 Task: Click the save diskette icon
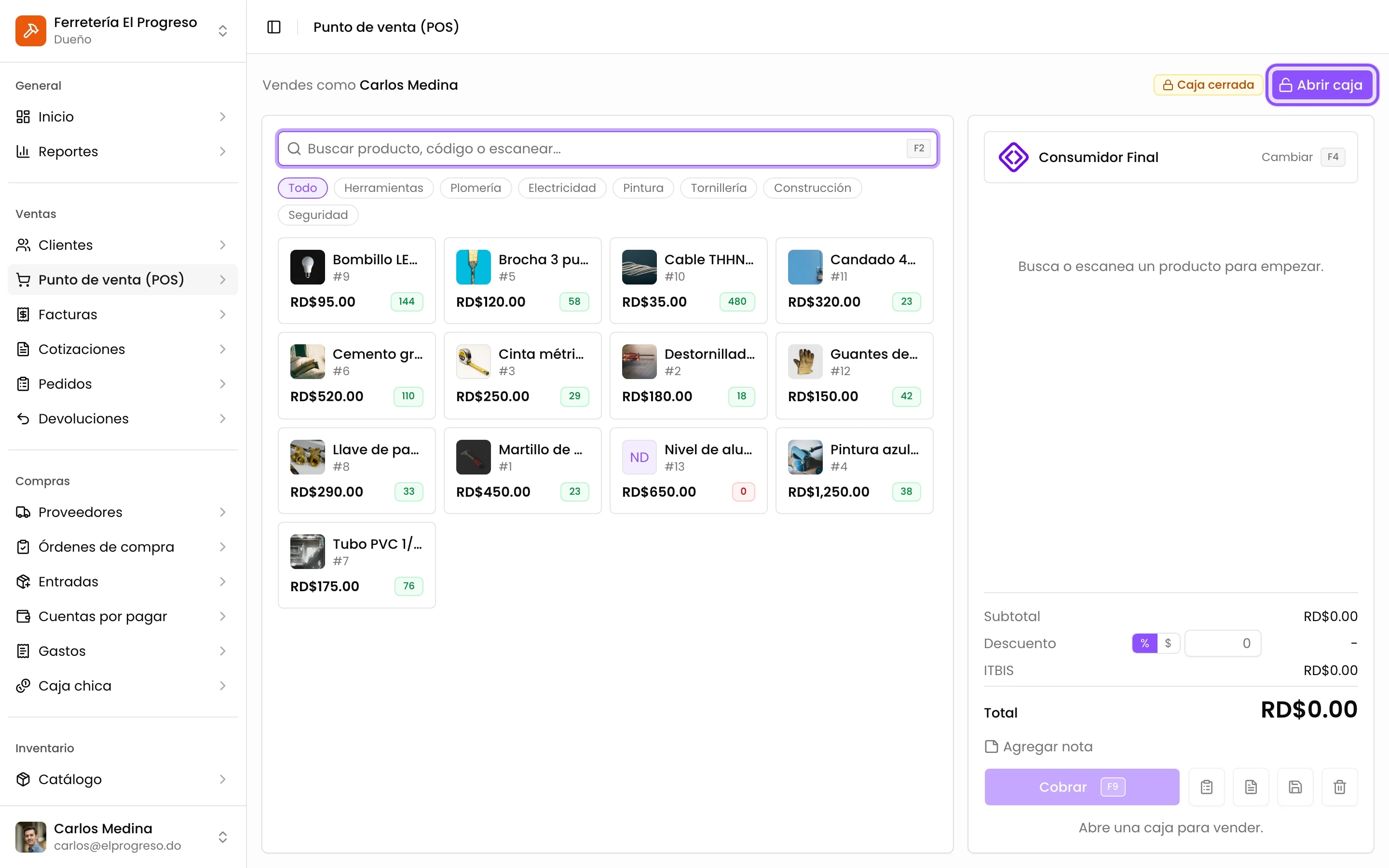1295,787
